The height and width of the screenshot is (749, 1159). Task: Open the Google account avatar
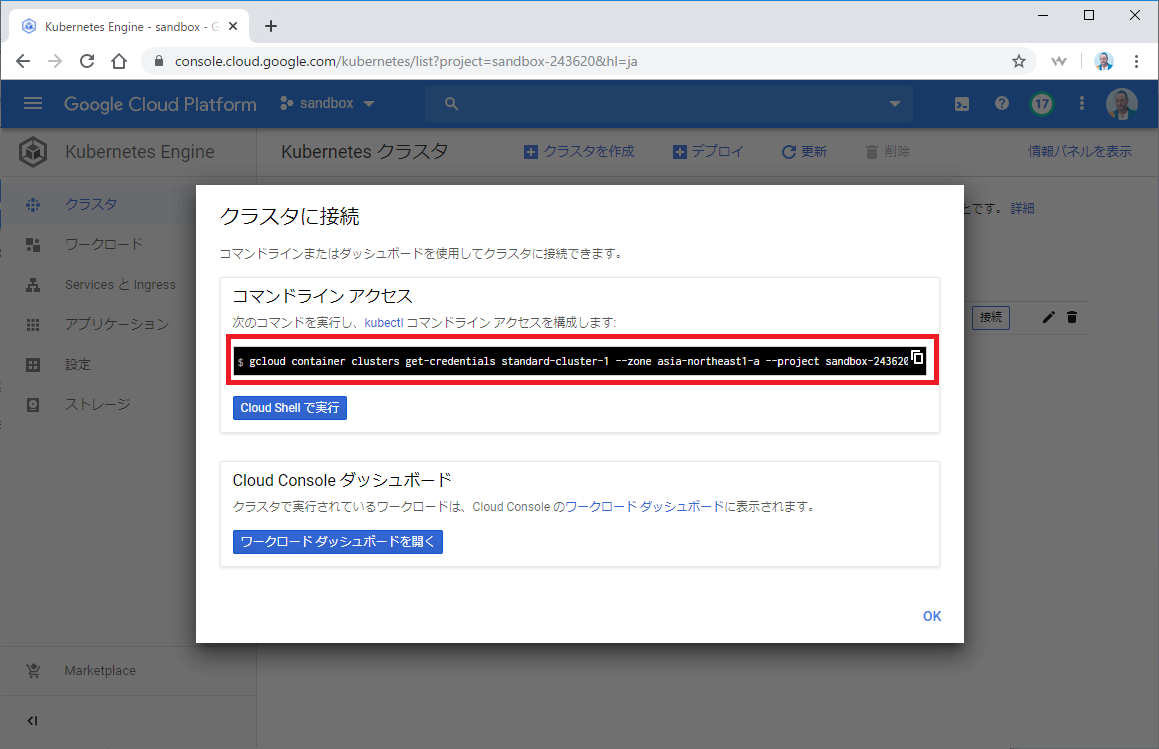pyautogui.click(x=1121, y=104)
